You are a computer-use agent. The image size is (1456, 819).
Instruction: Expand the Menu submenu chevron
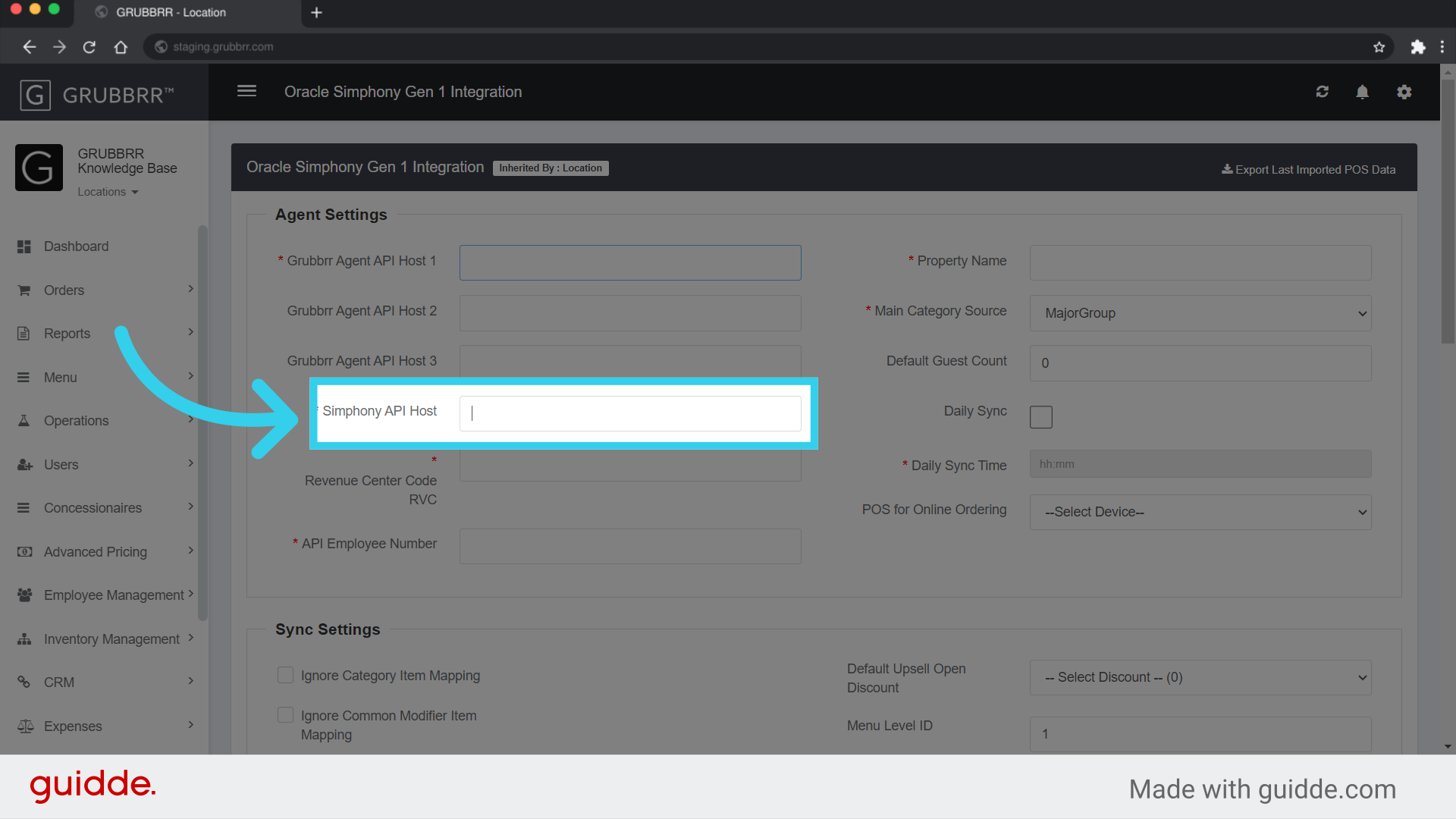[x=190, y=376]
